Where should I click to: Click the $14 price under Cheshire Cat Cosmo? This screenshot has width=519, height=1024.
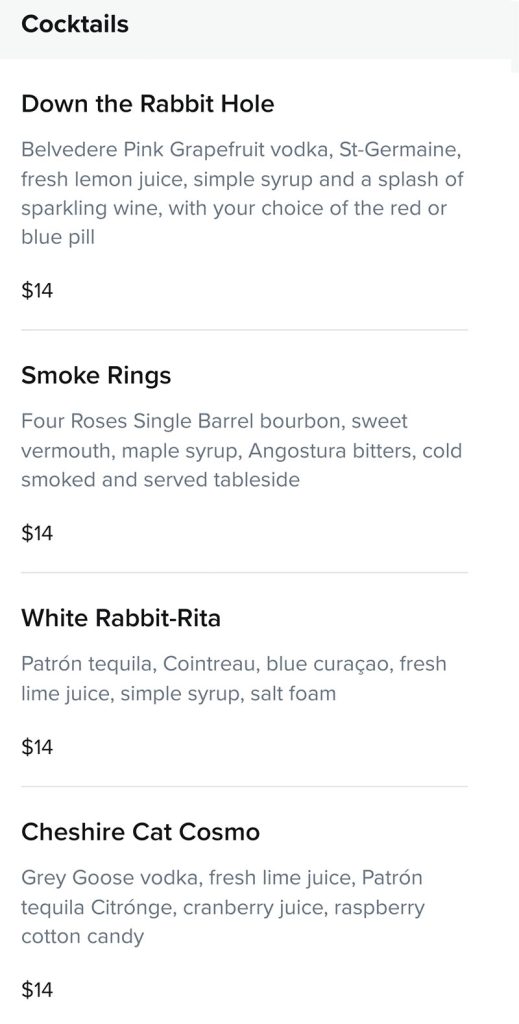click(37, 990)
